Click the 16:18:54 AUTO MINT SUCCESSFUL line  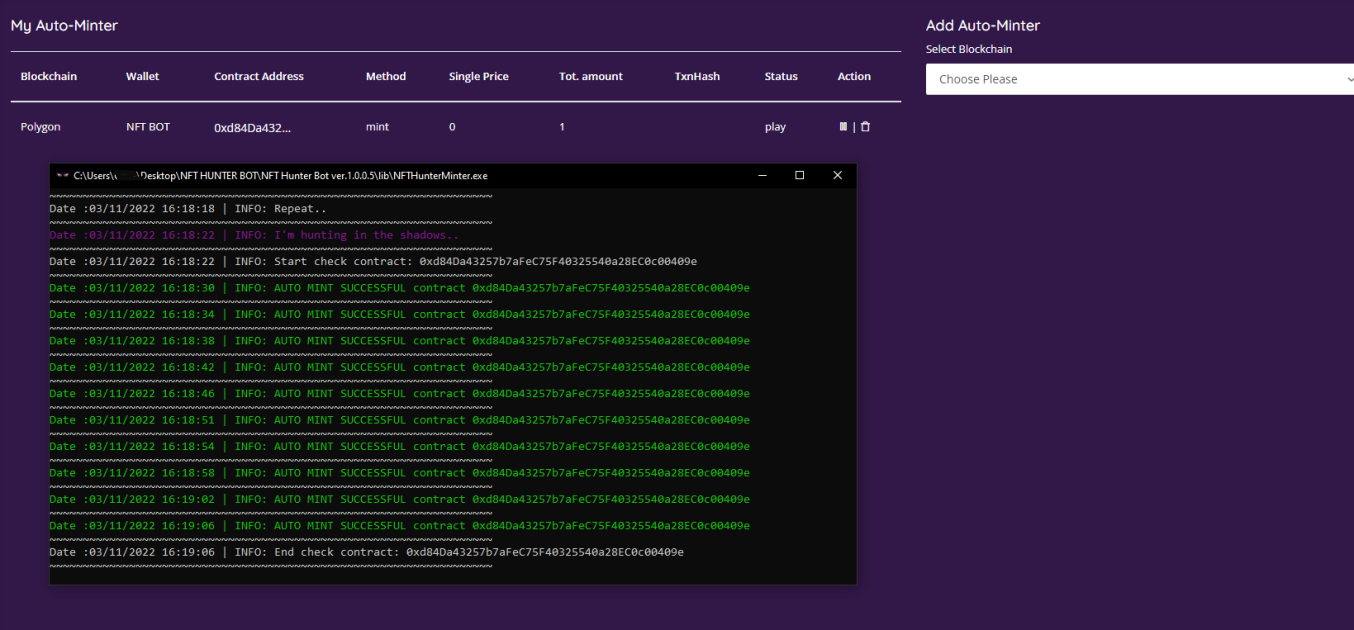pos(400,447)
